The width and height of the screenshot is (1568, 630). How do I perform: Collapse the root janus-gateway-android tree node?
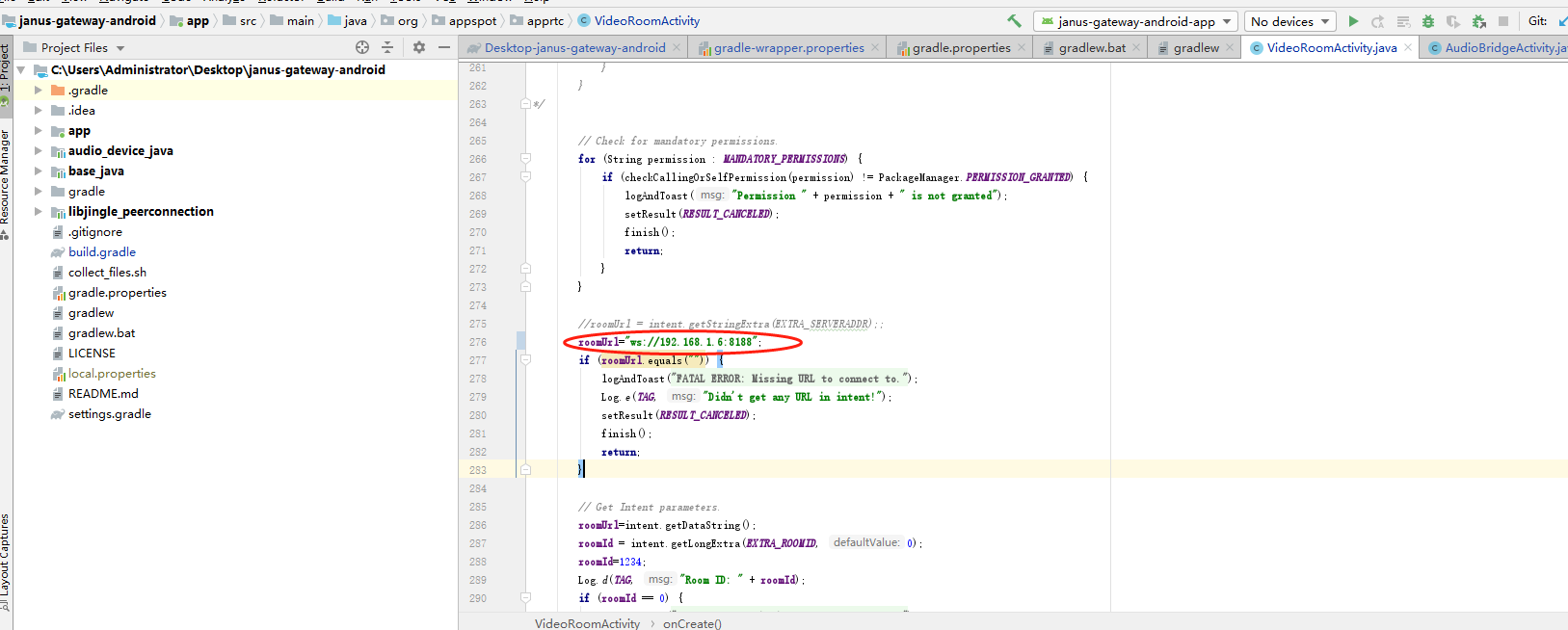[21, 69]
